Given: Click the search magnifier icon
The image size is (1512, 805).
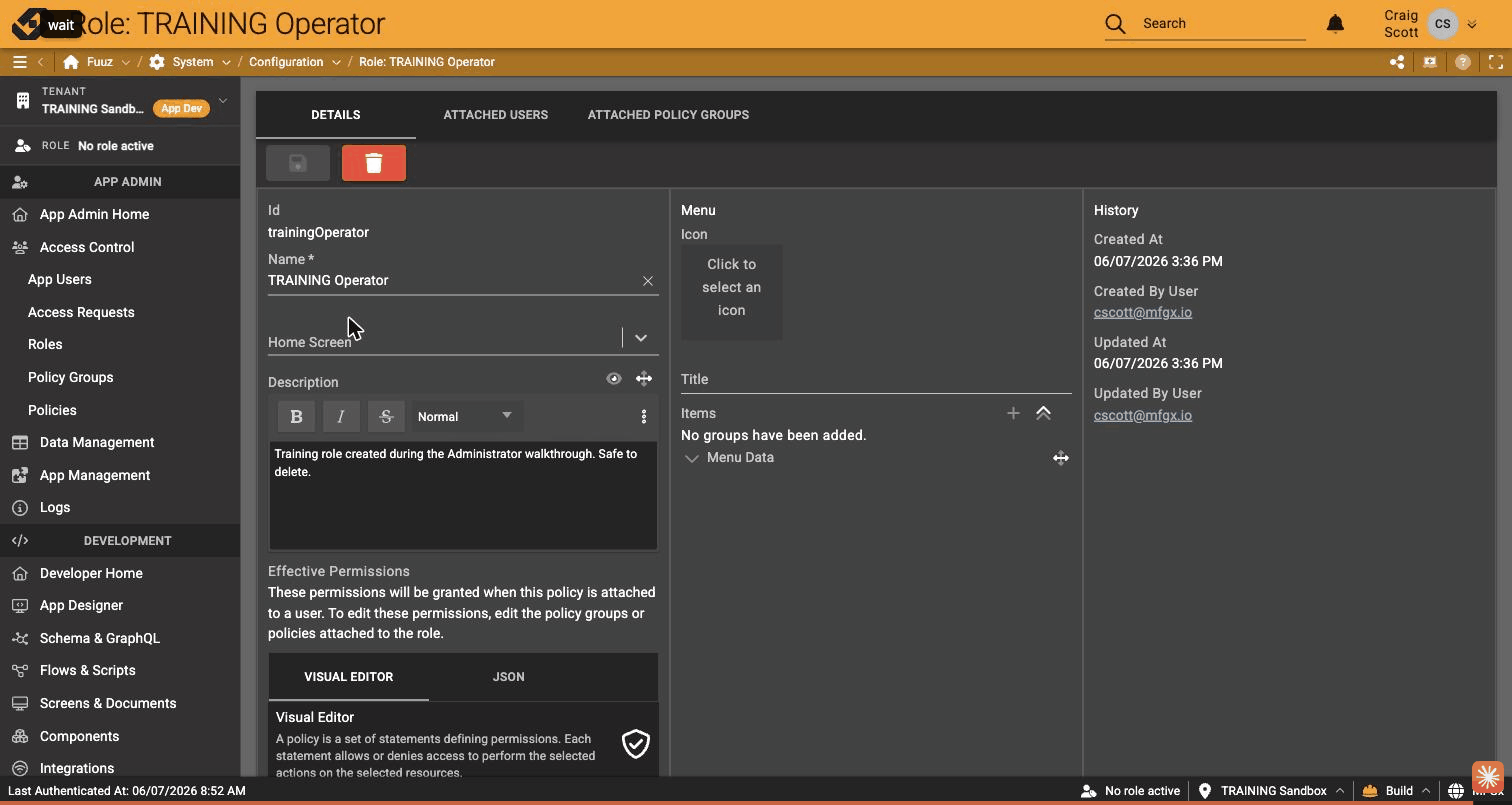Looking at the screenshot, I should (x=1115, y=23).
